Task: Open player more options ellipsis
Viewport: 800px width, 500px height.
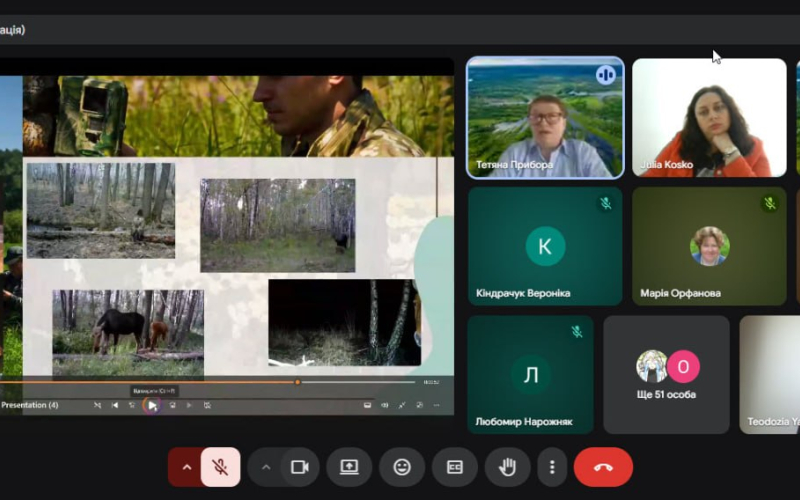Action: (436, 405)
